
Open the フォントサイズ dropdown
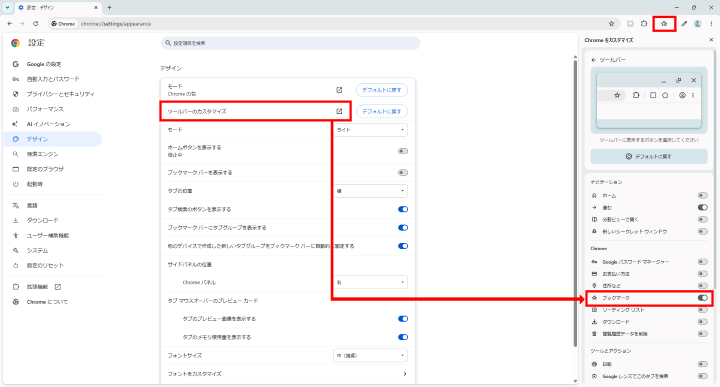click(x=370, y=355)
